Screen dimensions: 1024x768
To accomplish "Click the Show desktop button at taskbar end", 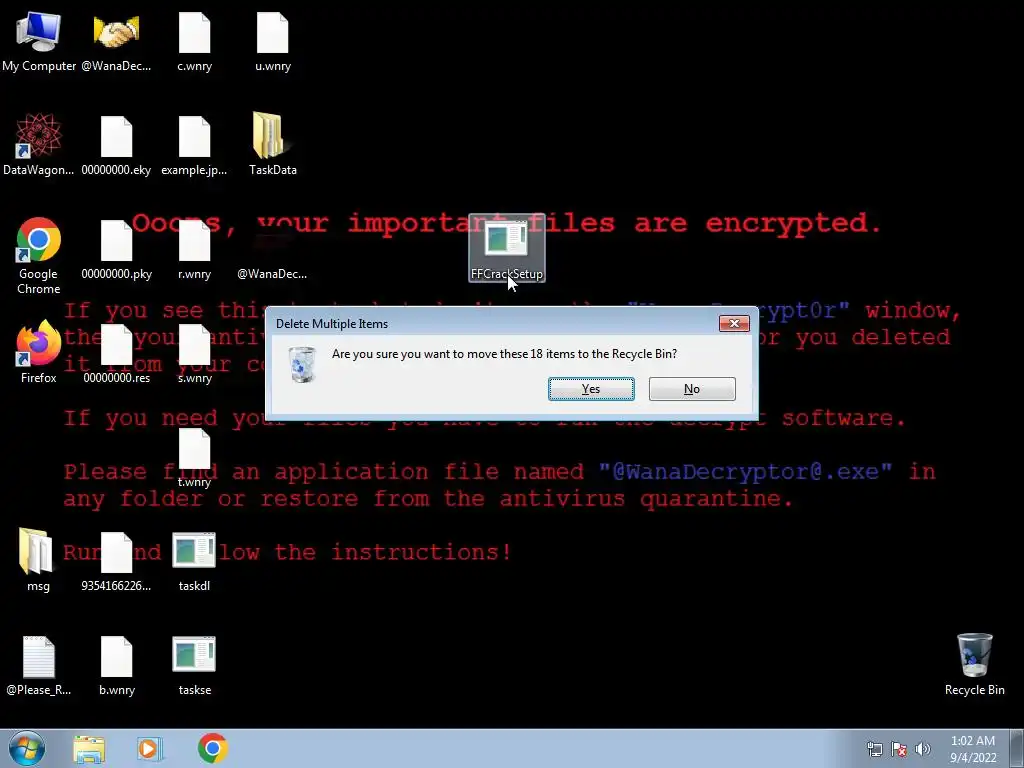I will pyautogui.click(x=1019, y=749).
